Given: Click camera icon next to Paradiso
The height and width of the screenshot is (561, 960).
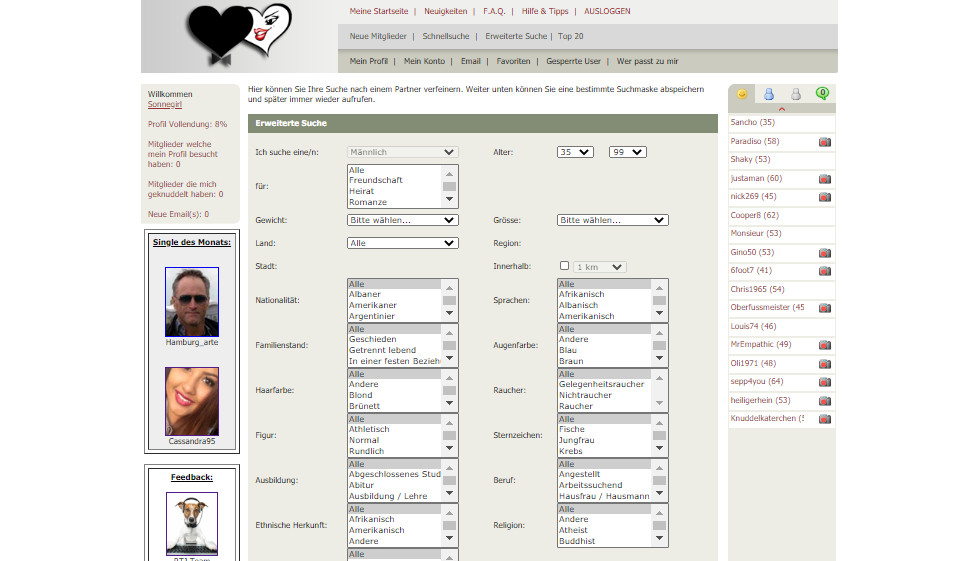Looking at the screenshot, I should pos(825,142).
